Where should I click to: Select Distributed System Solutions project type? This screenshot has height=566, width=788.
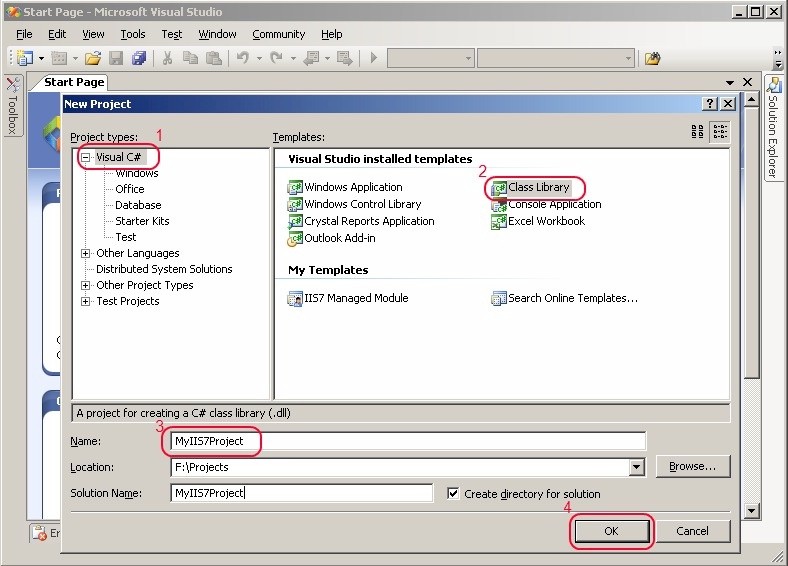tap(164, 269)
